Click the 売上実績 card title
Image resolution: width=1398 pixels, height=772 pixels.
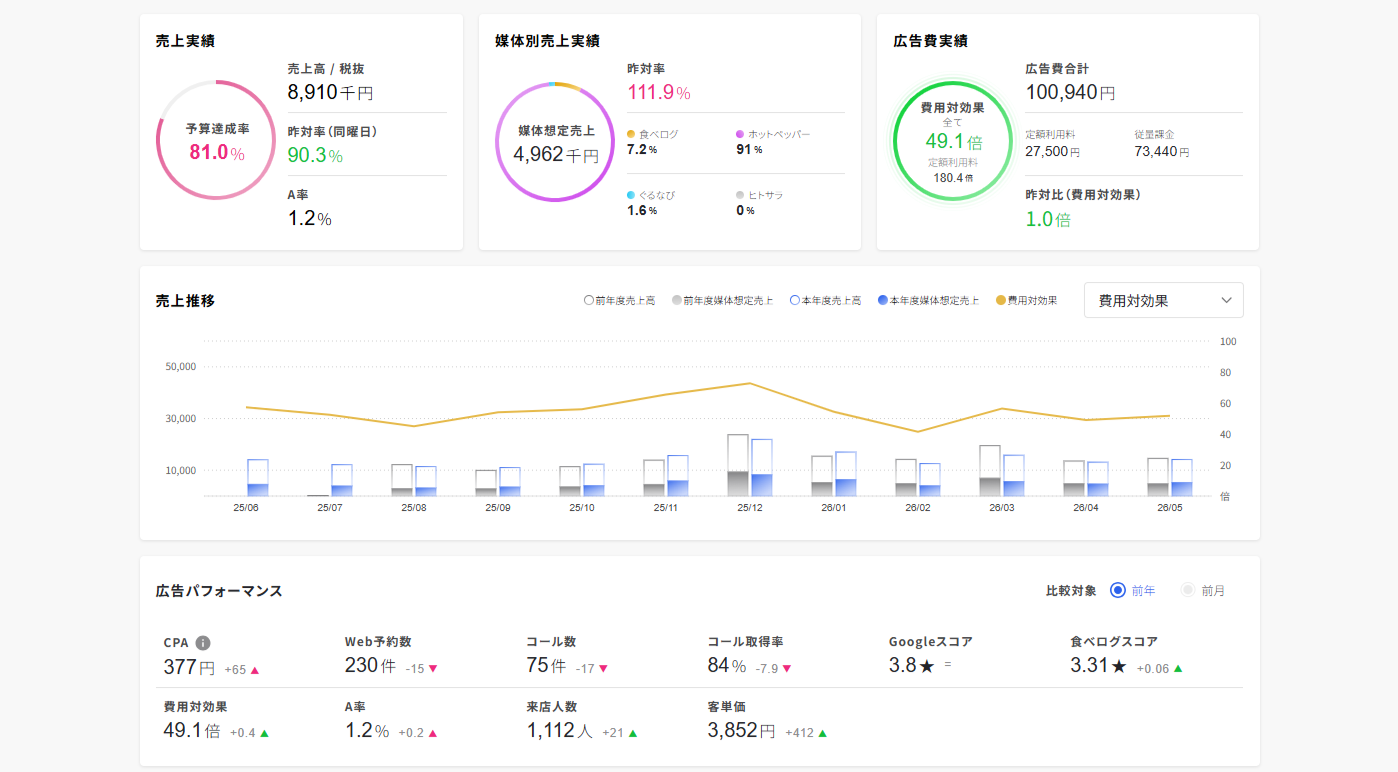pos(185,41)
